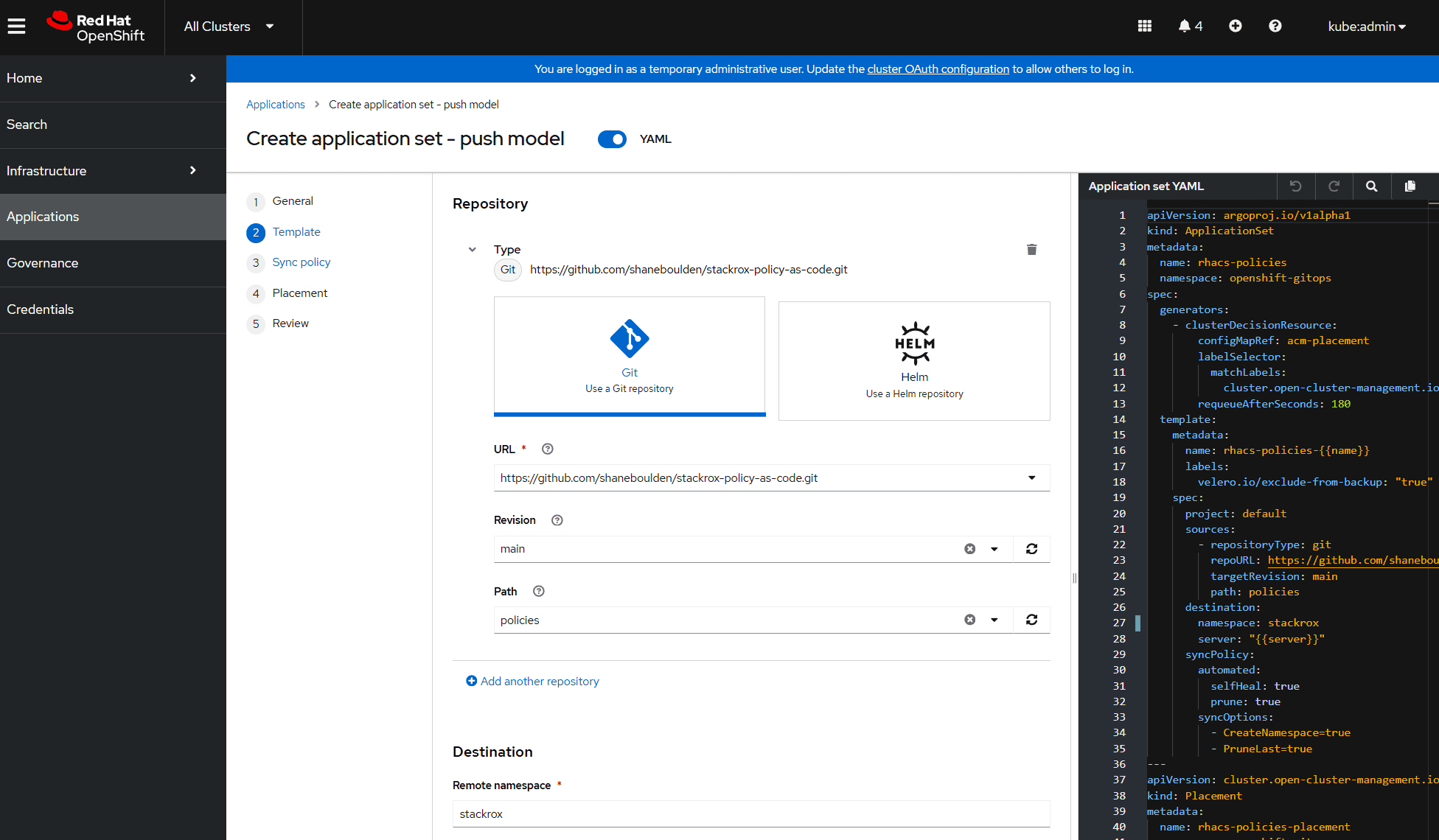This screenshot has height=840, width=1439.
Task: Click the Revision help icon
Action: point(557,520)
